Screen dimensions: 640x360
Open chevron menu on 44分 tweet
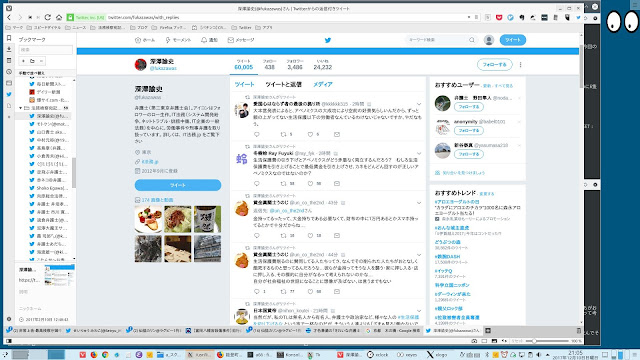click(419, 255)
